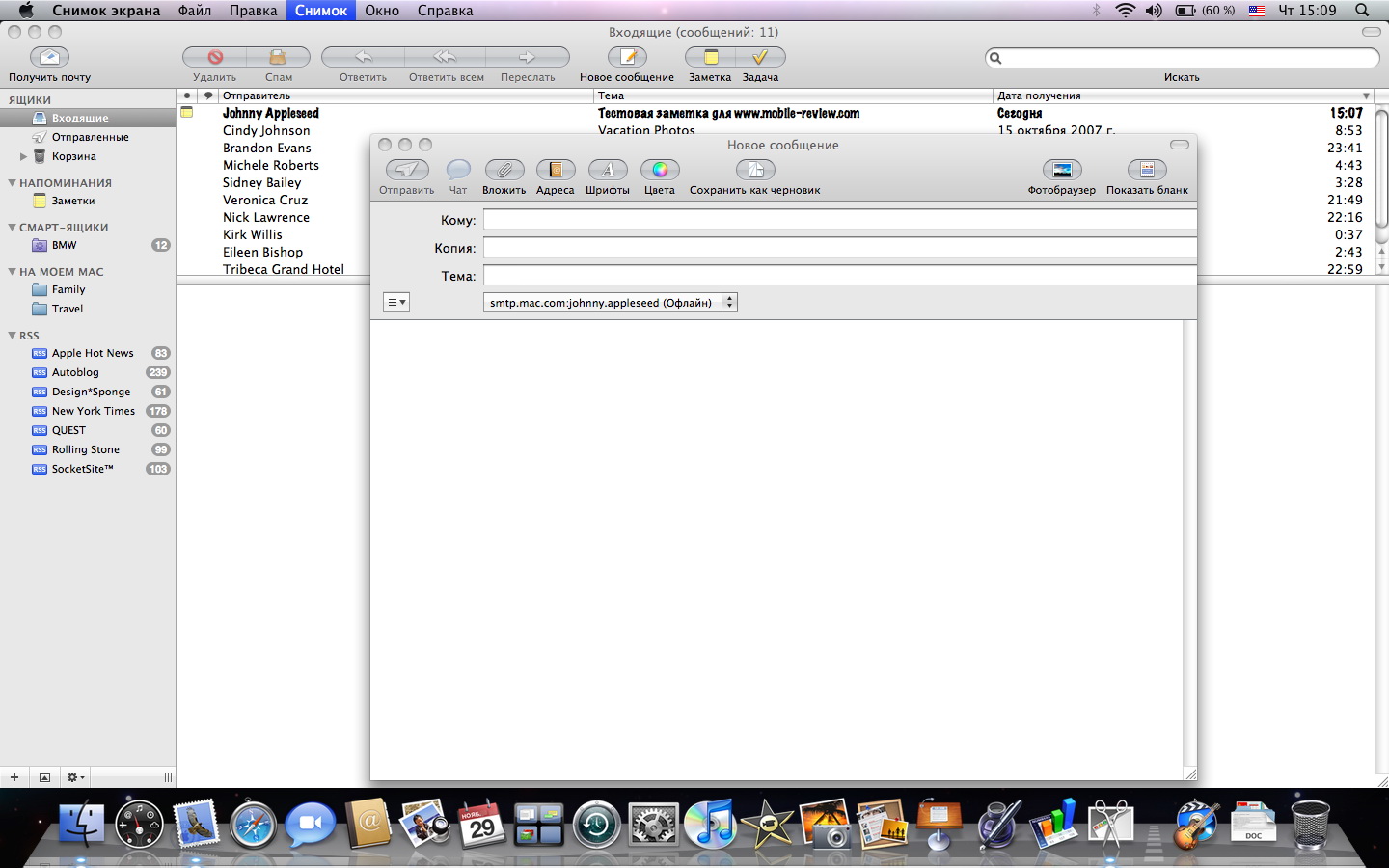The width and height of the screenshot is (1389, 868).
Task: Open the smtp.mac.com account dropdown
Action: [x=611, y=302]
